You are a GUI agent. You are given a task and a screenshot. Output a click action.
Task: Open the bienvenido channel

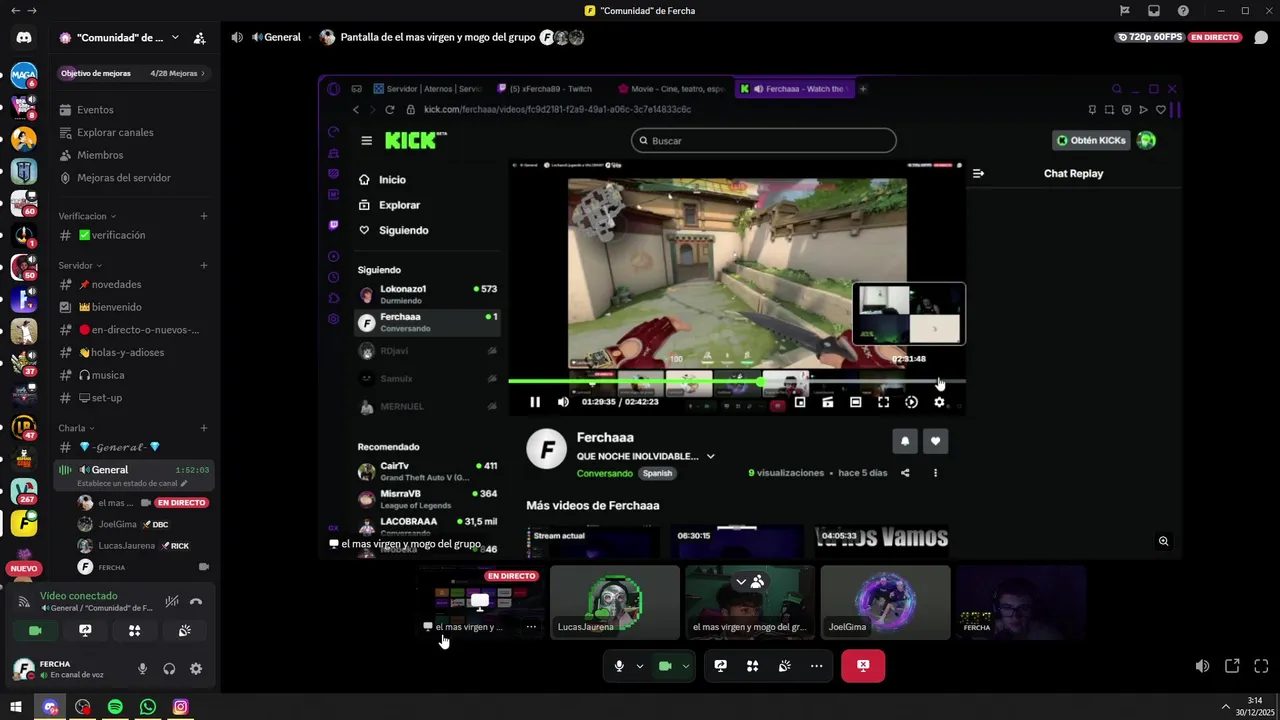(134, 307)
